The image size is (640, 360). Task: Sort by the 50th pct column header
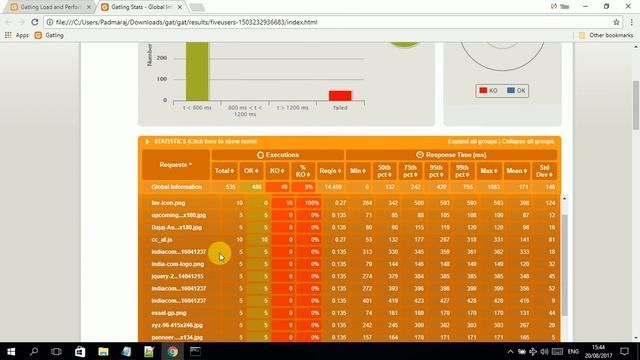coord(384,171)
